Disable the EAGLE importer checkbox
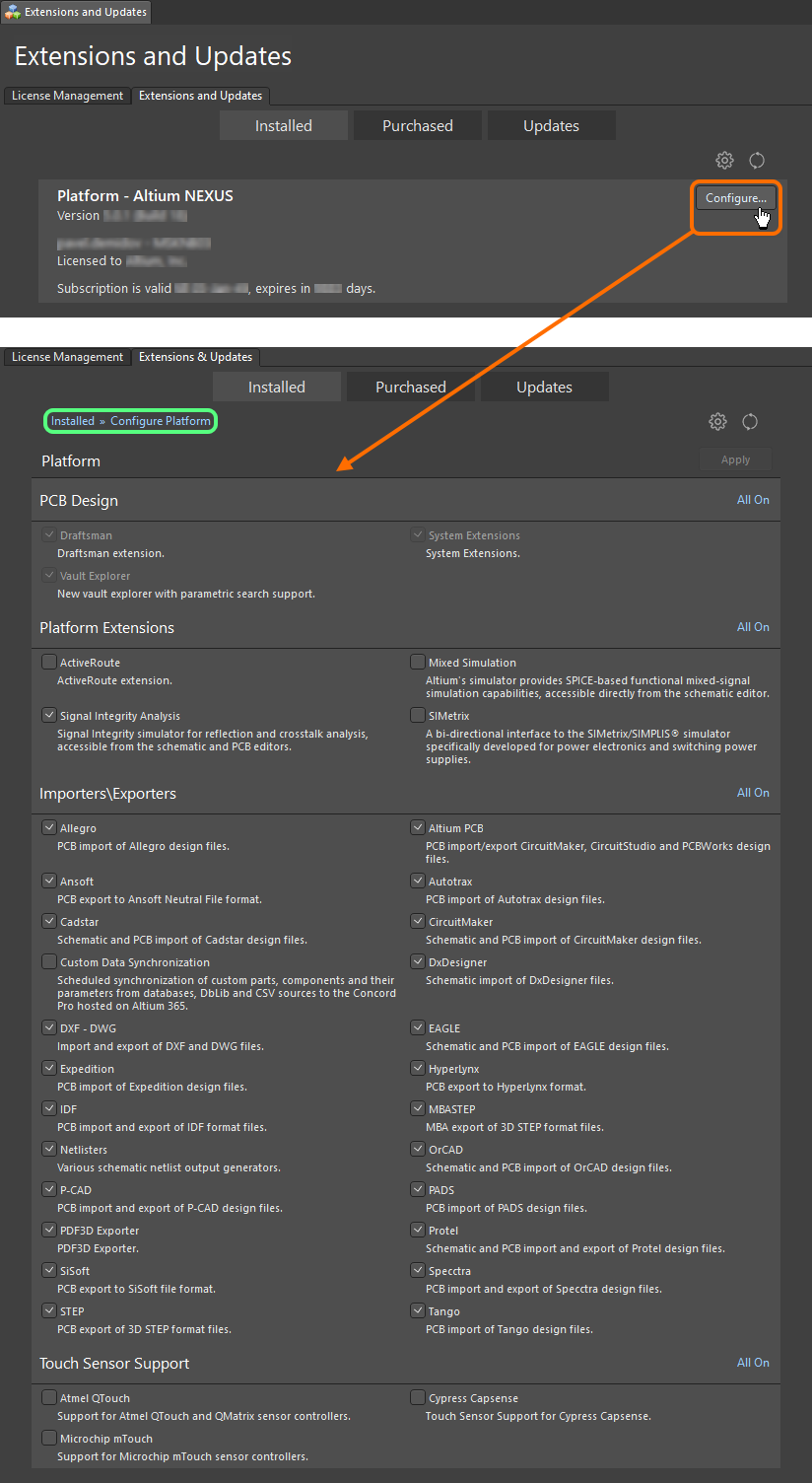 (x=418, y=1028)
